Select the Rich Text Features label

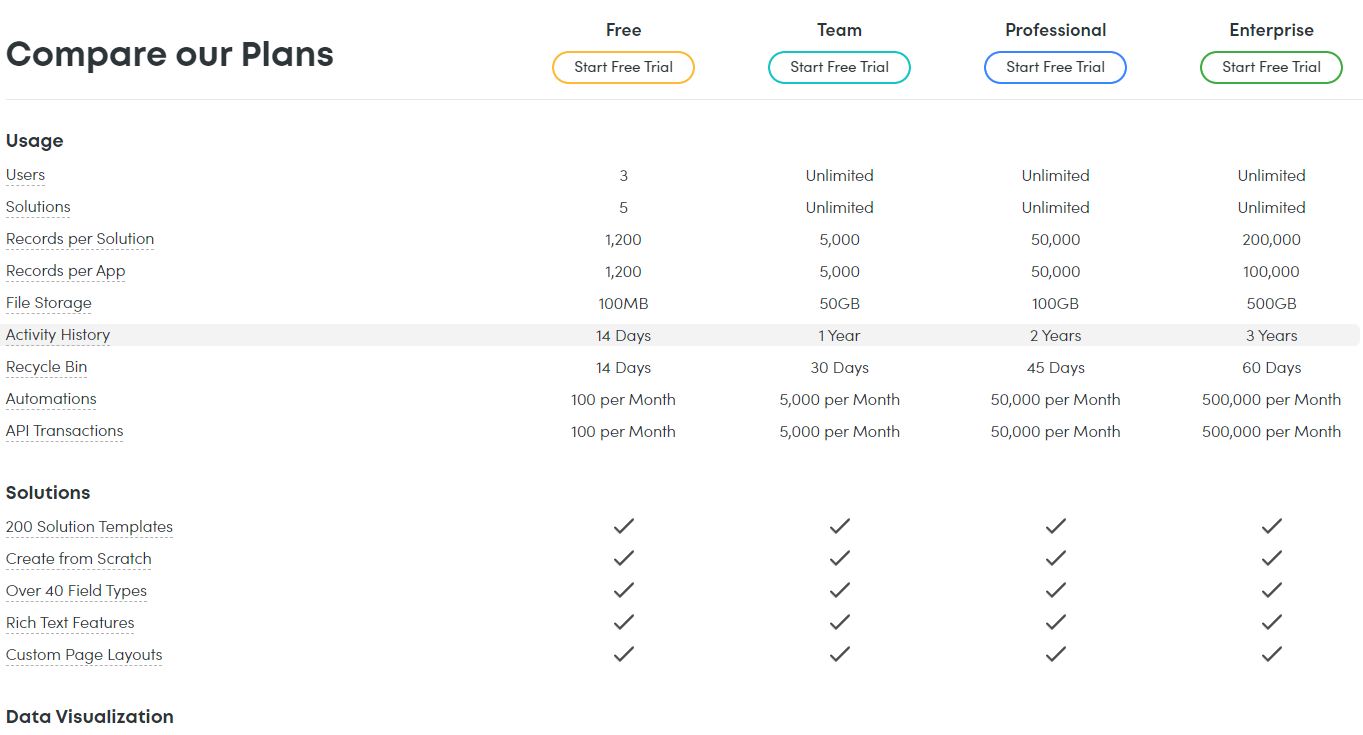(70, 623)
